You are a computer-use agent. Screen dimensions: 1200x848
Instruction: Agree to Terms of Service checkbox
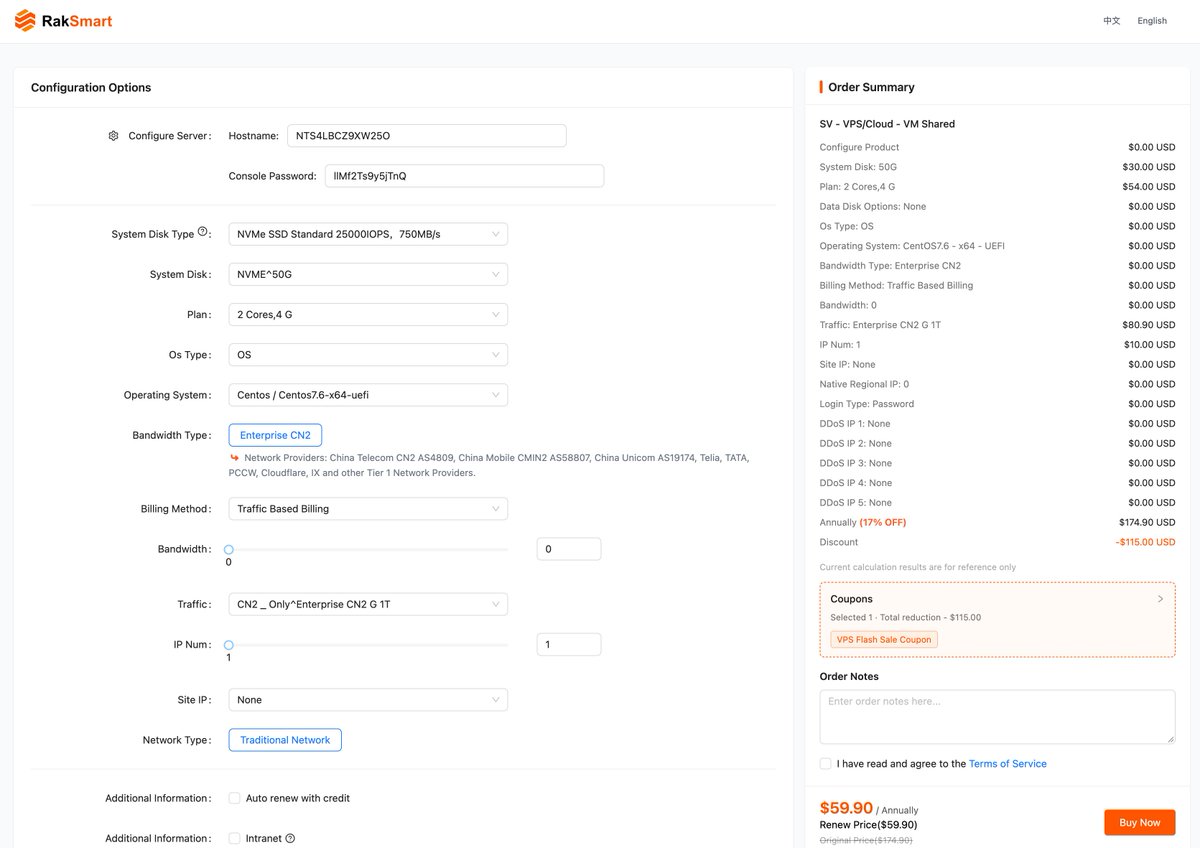point(825,764)
